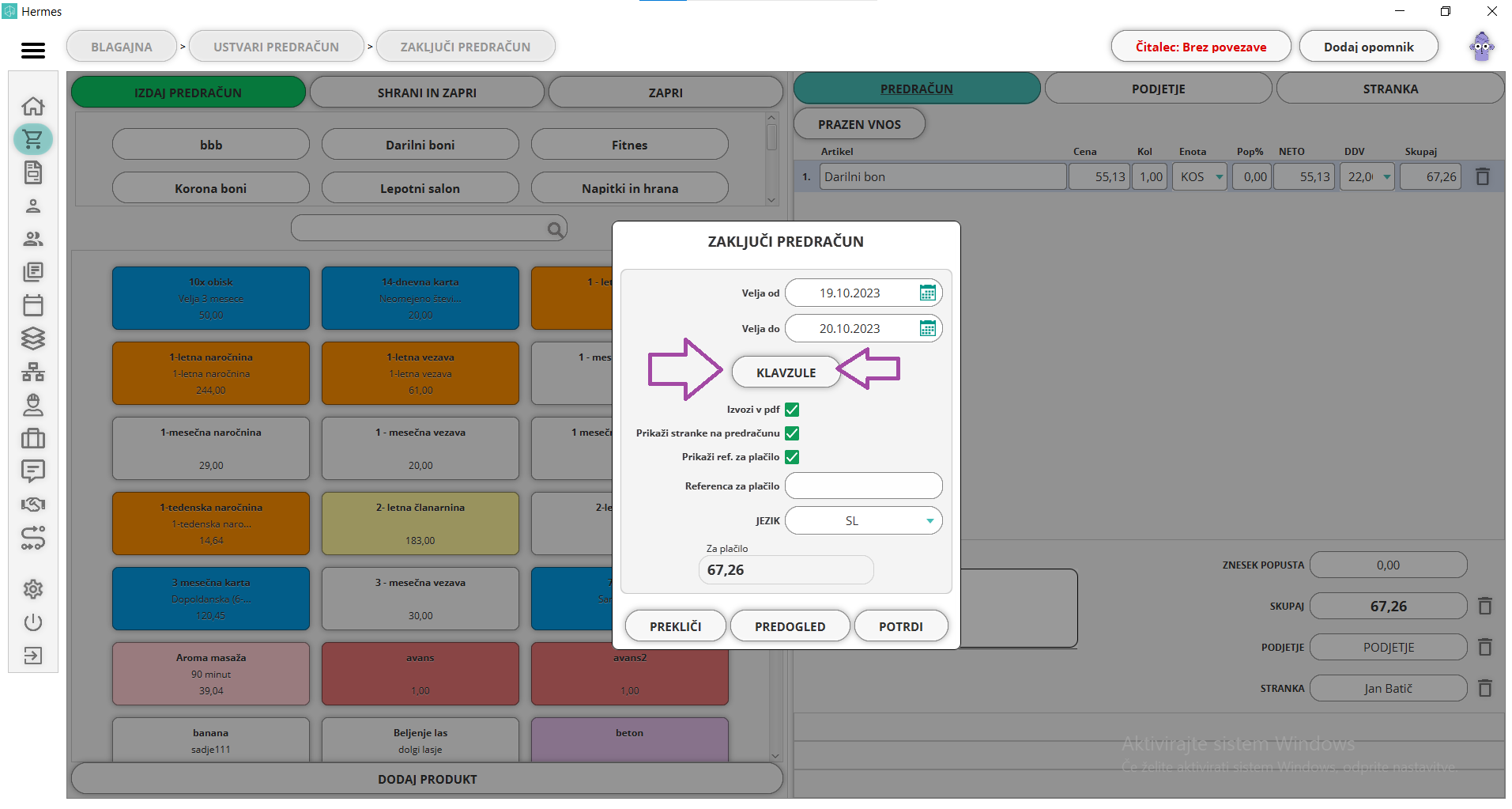Remove PODJETJE using its trash icon
The image size is (1512, 809).
tap(1485, 647)
